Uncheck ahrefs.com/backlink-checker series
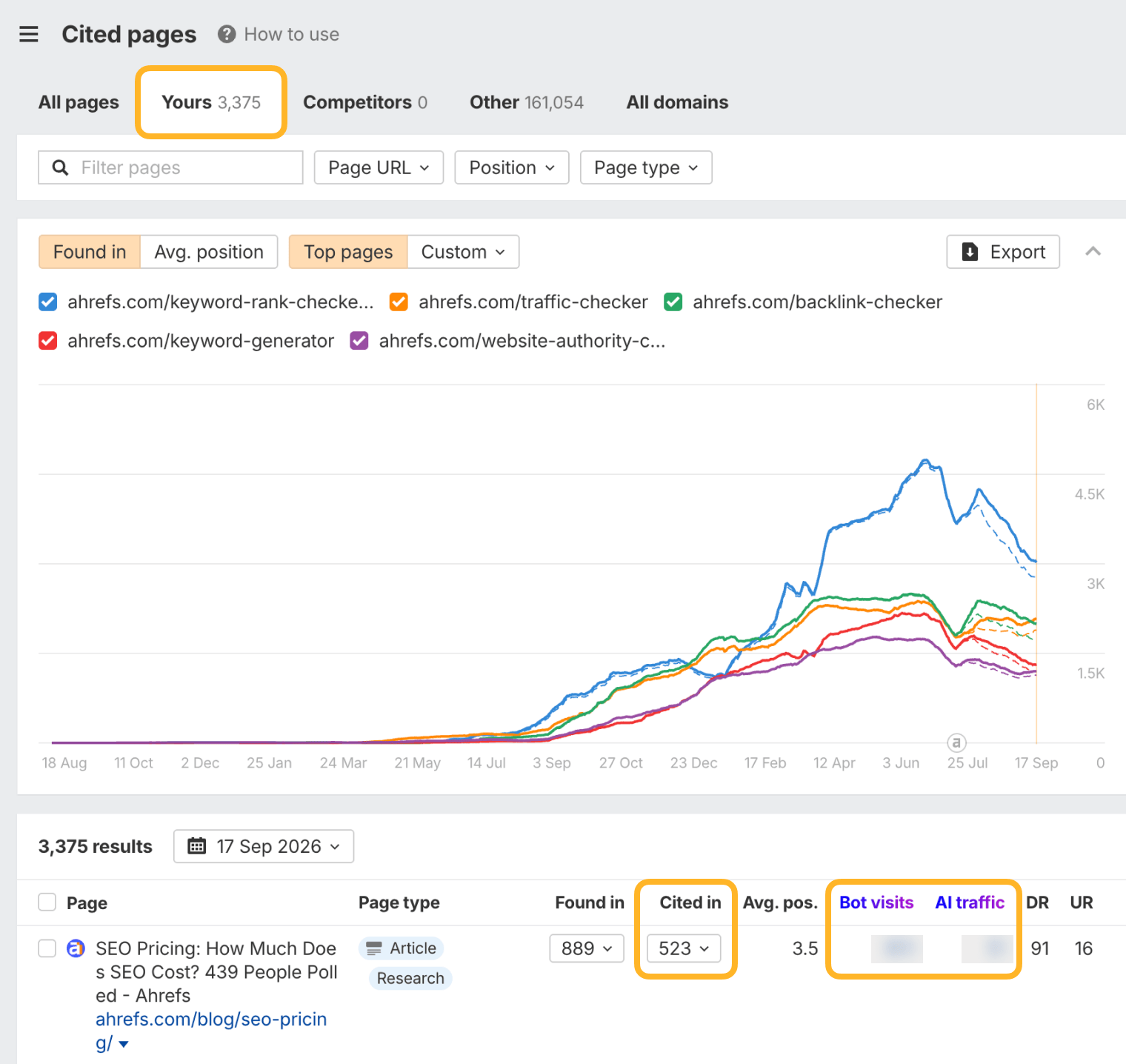Image resolution: width=1126 pixels, height=1064 pixels. pyautogui.click(x=673, y=302)
